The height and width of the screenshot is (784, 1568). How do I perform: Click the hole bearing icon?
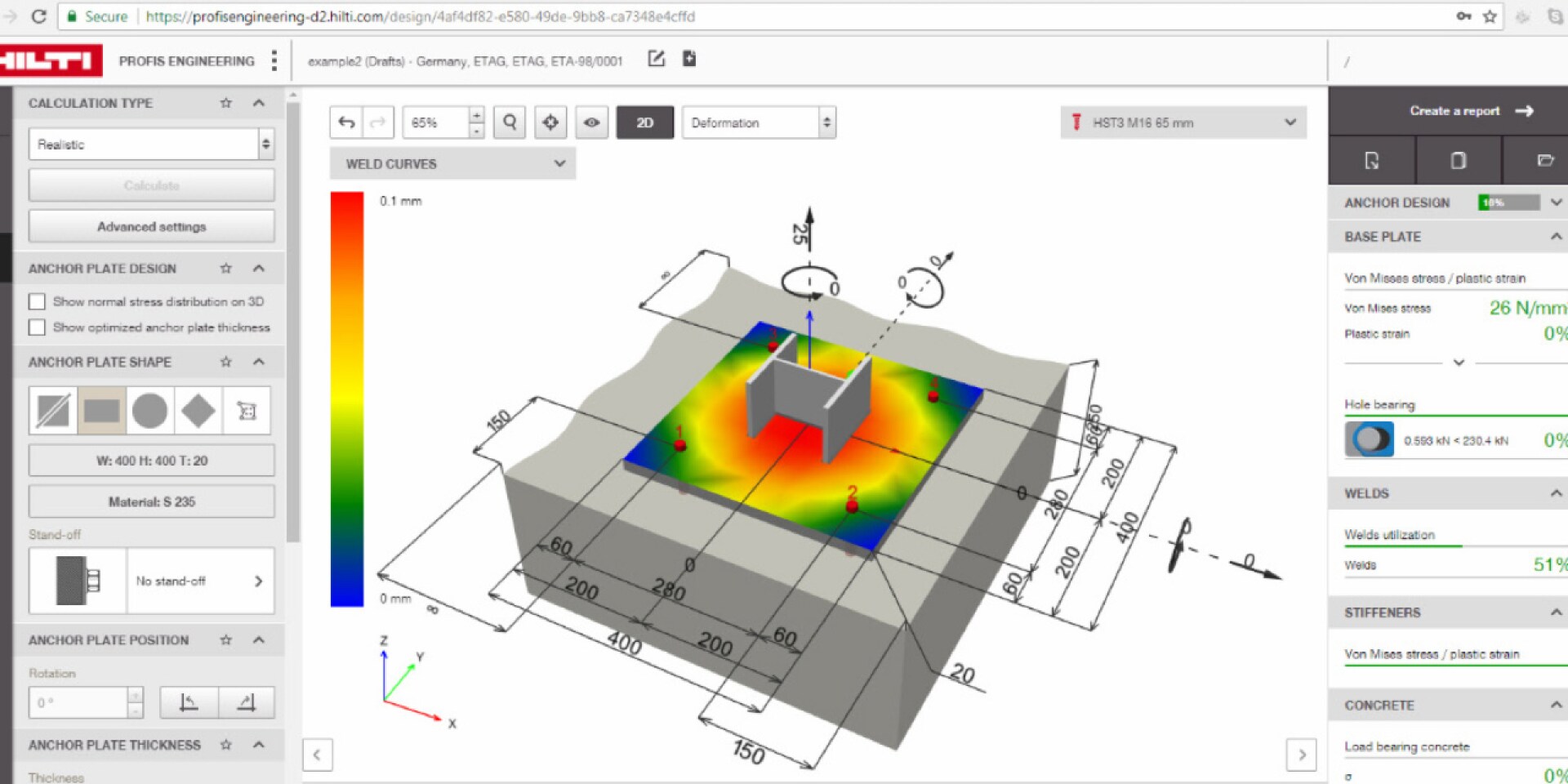coord(1369,439)
